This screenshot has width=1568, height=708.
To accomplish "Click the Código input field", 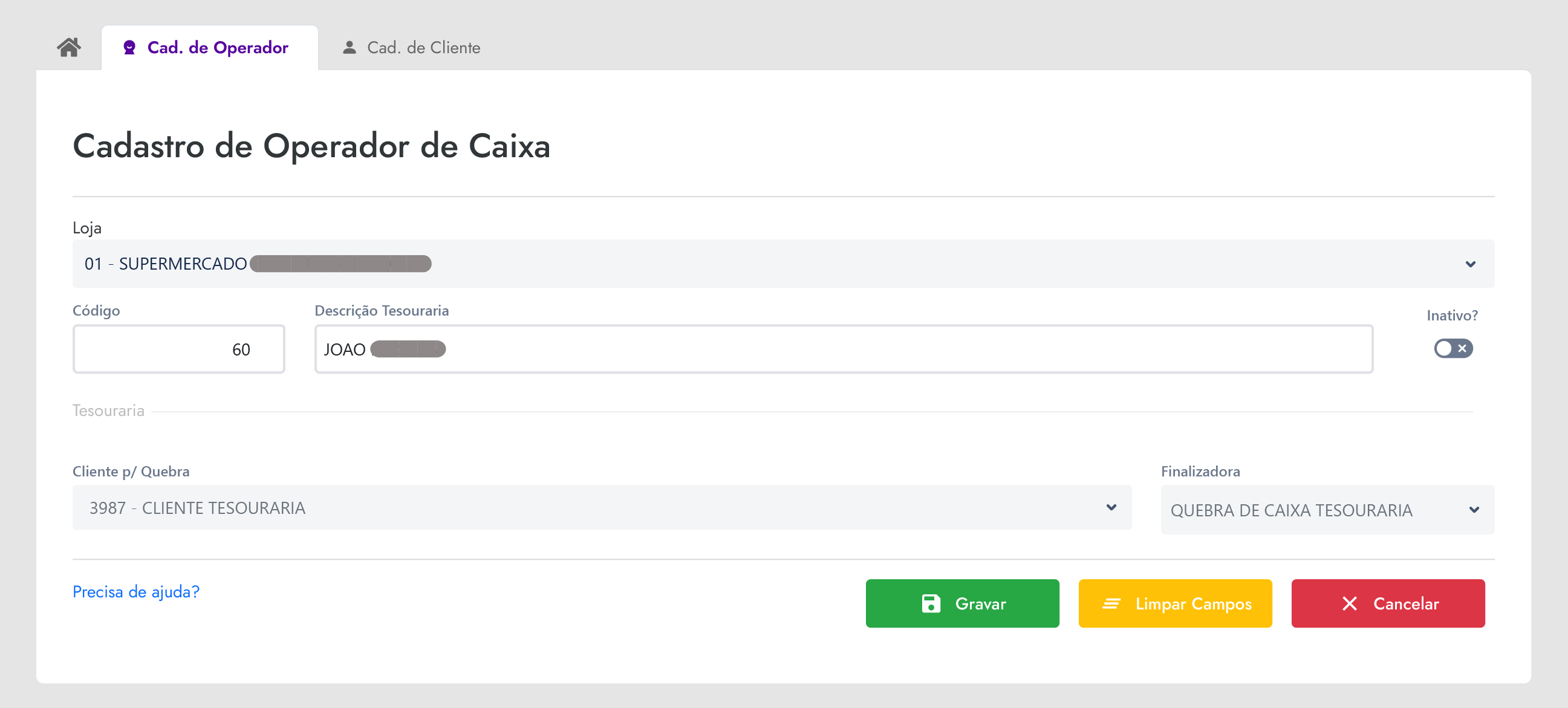I will [x=178, y=349].
